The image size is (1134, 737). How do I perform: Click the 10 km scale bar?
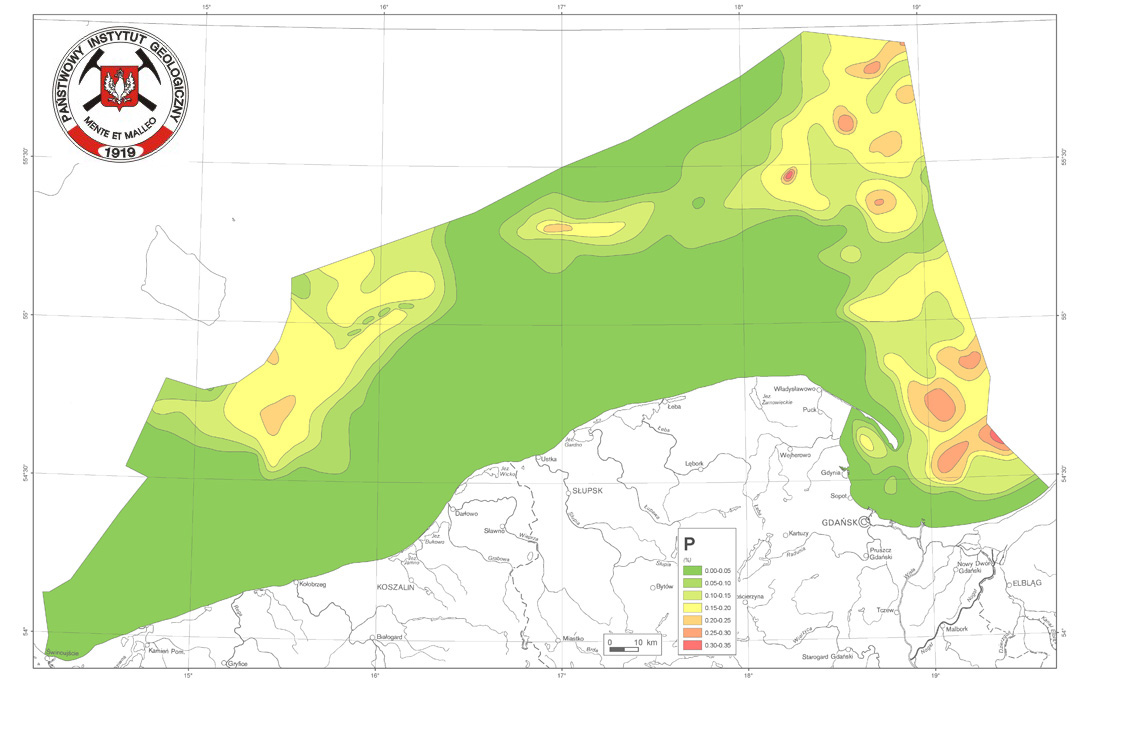[624, 650]
